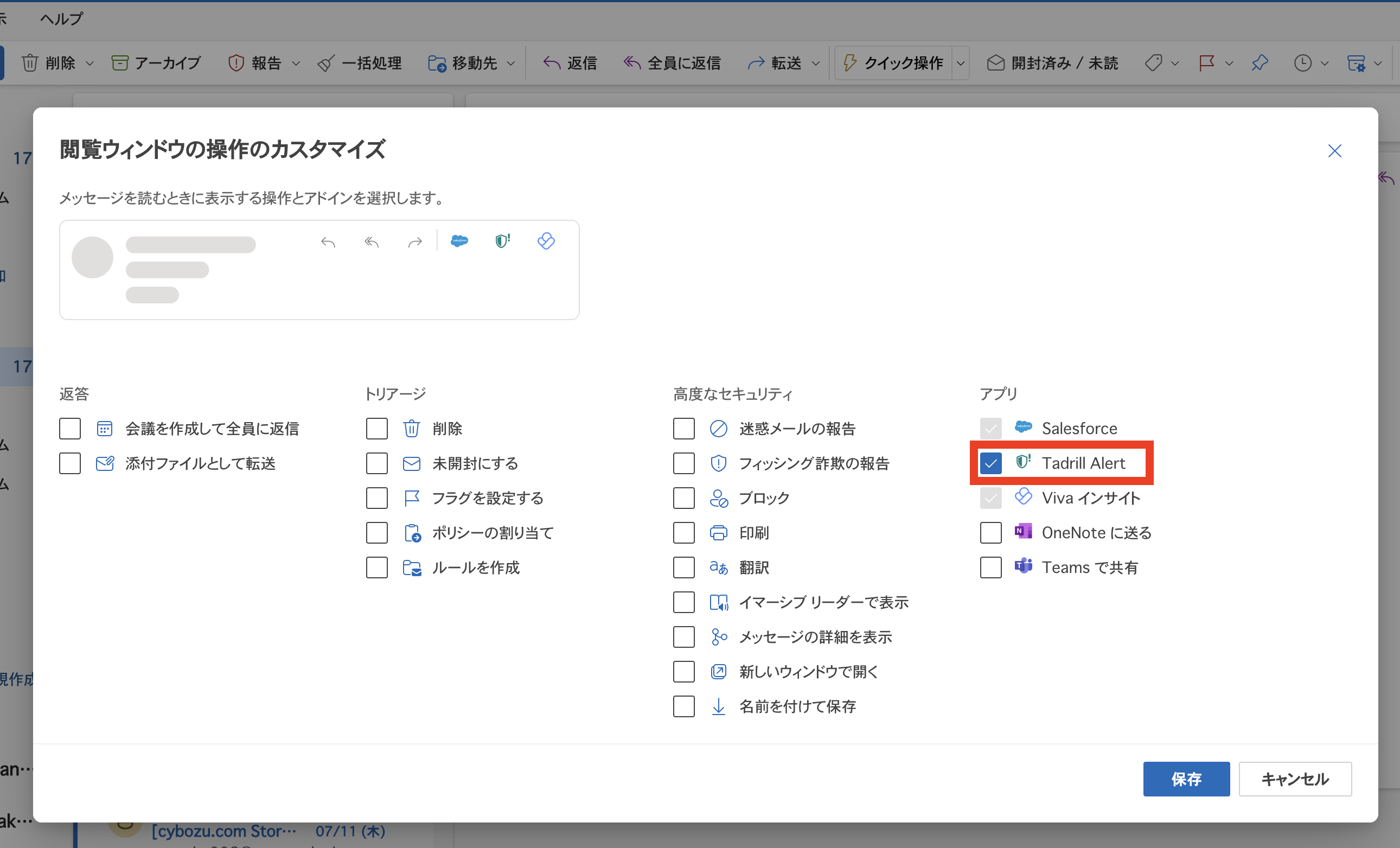This screenshot has height=848, width=1400.
Task: Check the フィッシング詐欺の報告 checkbox
Action: (683, 463)
